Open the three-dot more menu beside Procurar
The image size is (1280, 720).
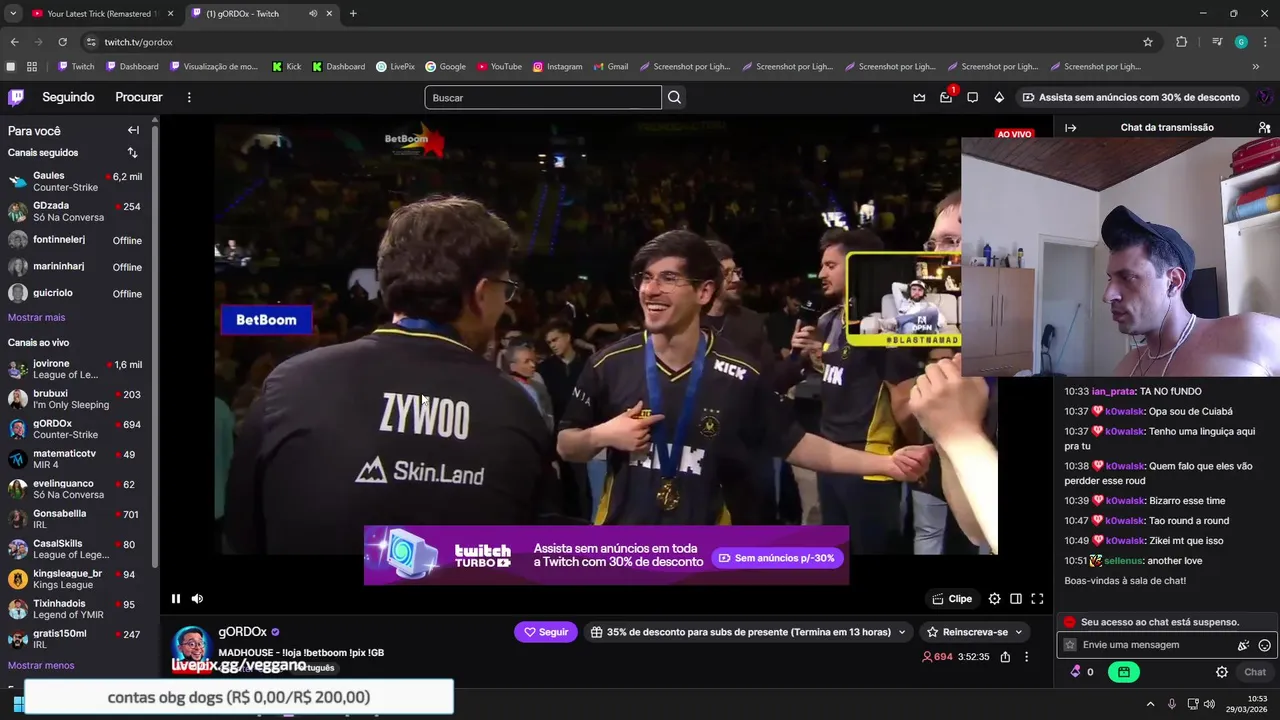[x=189, y=97]
